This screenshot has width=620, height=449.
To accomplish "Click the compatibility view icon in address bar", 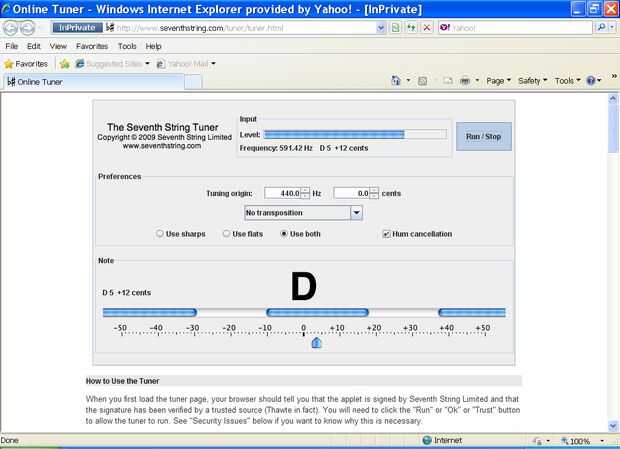I will [396, 28].
